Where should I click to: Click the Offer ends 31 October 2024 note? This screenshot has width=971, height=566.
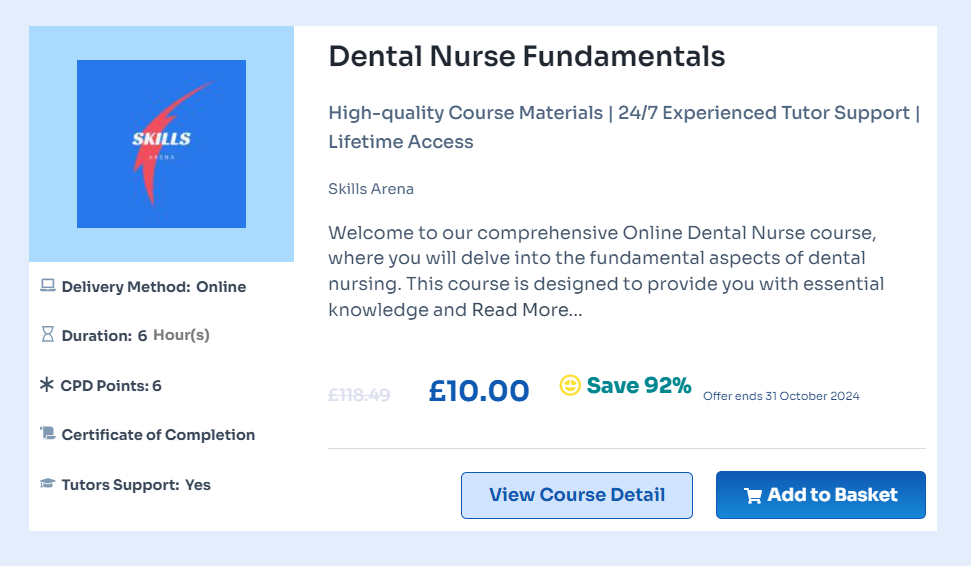point(780,396)
